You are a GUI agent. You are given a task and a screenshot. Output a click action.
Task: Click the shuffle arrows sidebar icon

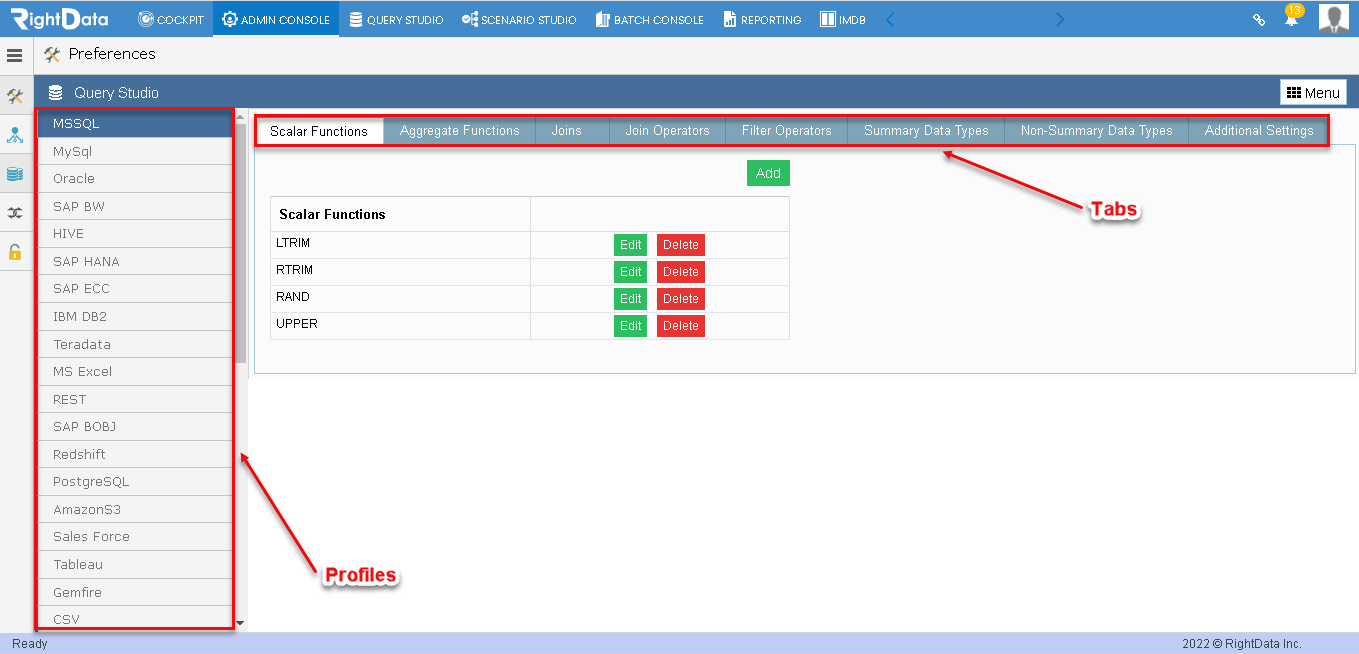pos(15,213)
